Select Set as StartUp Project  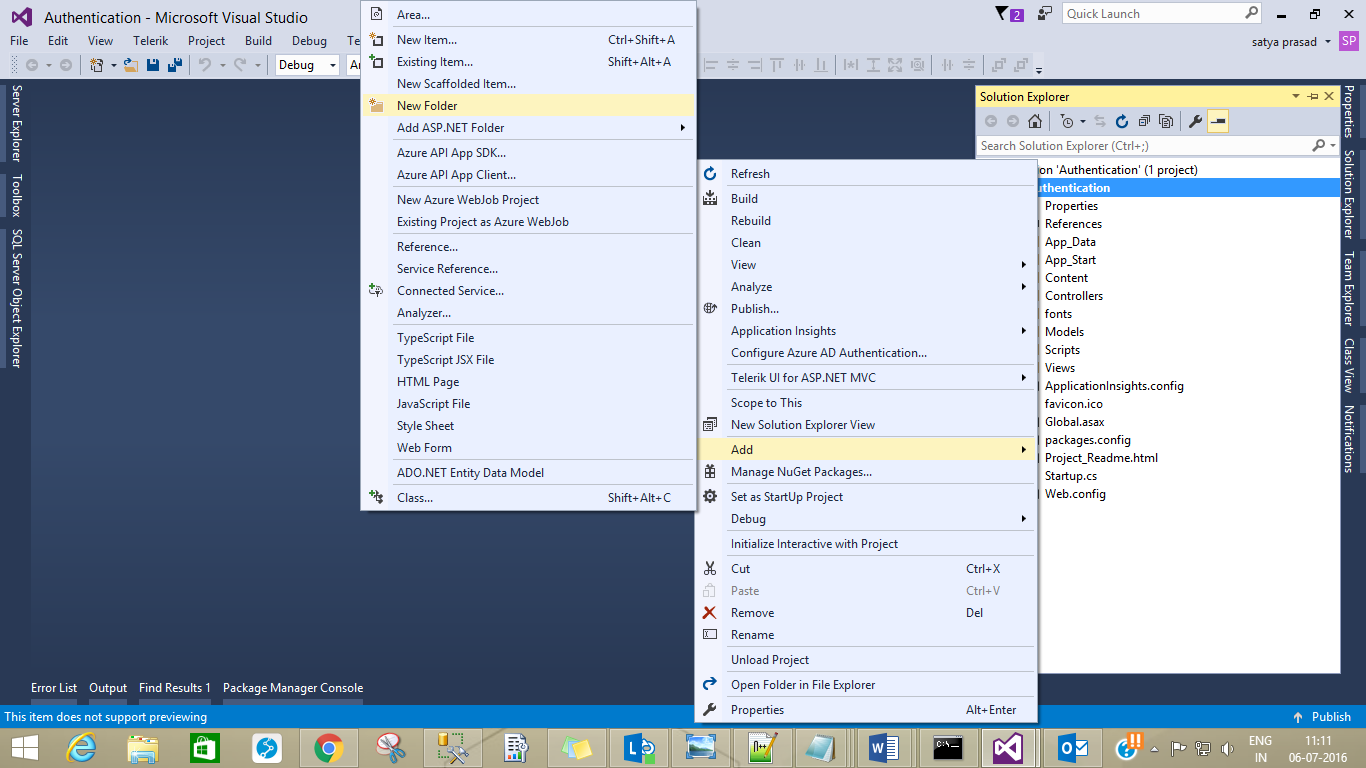(x=866, y=497)
